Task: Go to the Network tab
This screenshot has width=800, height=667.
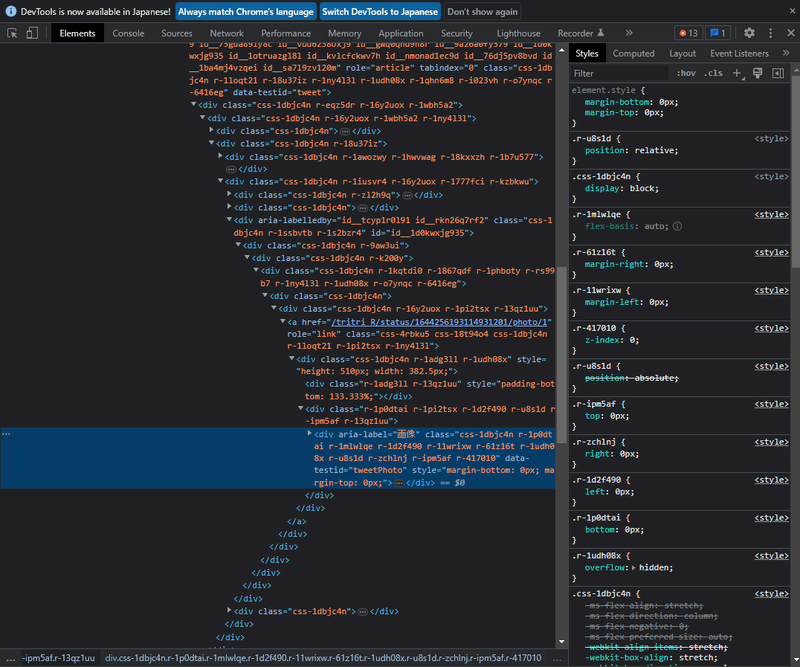Action: pyautogui.click(x=227, y=33)
